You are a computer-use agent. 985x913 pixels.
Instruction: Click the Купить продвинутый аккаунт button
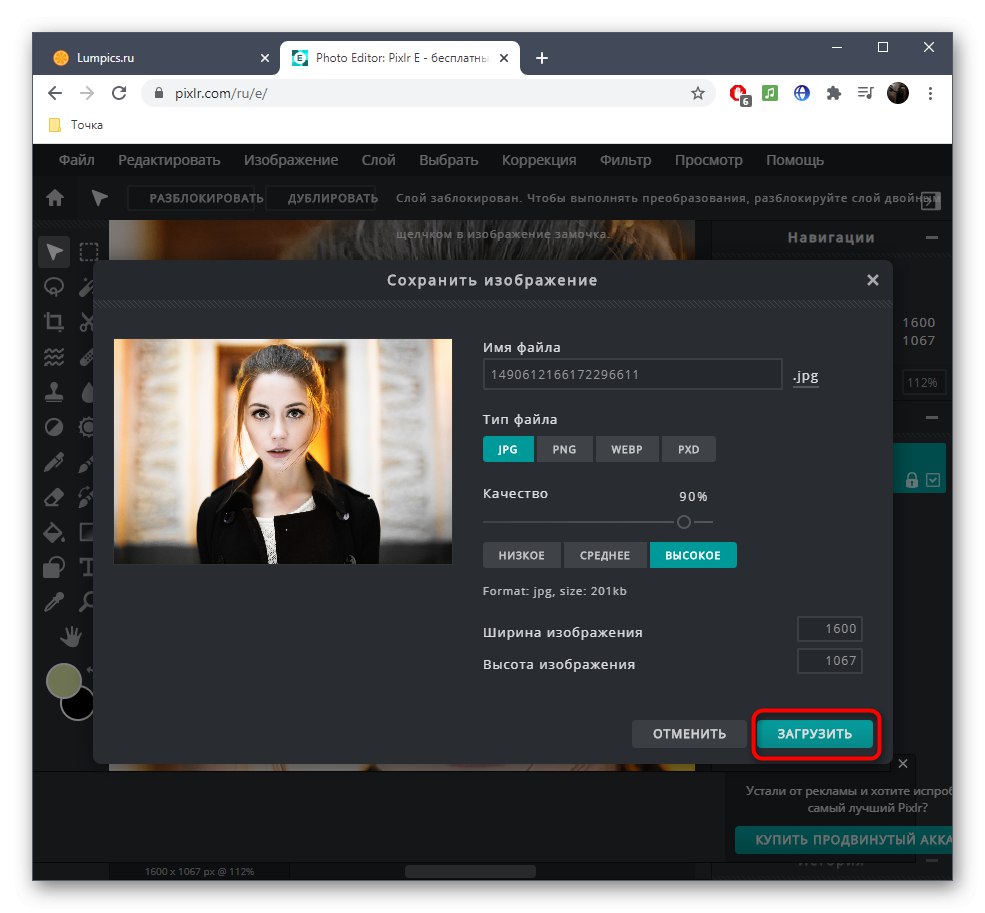(844, 840)
